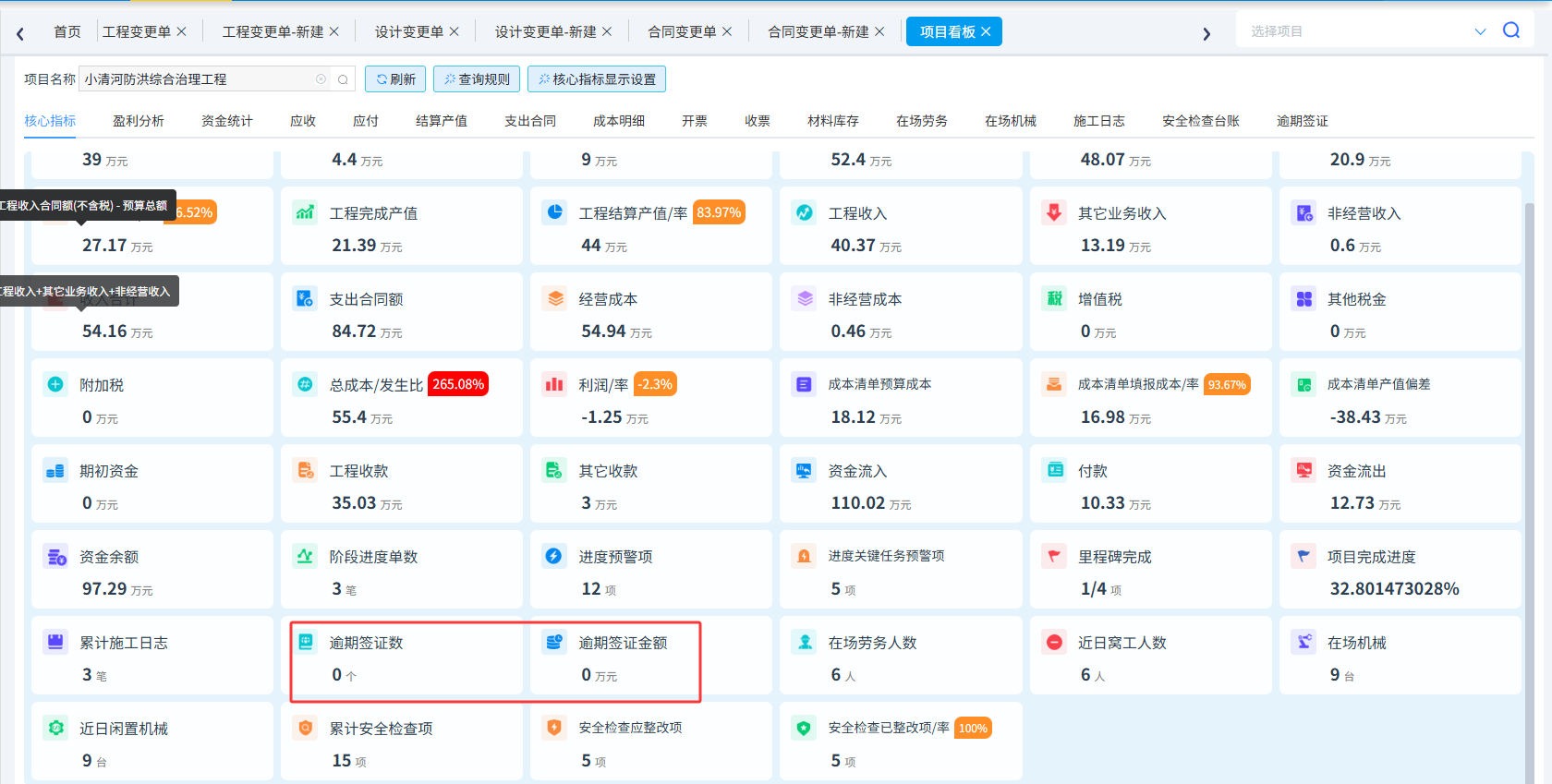The image size is (1552, 784).
Task: Click the magnifier icon in 项目名称 field
Action: pyautogui.click(x=343, y=79)
